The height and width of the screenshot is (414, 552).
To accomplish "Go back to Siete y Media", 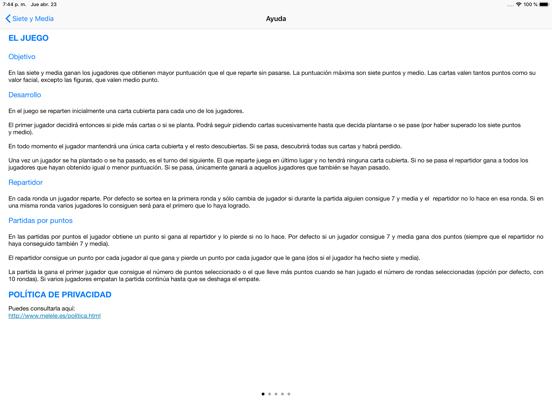I will click(30, 19).
